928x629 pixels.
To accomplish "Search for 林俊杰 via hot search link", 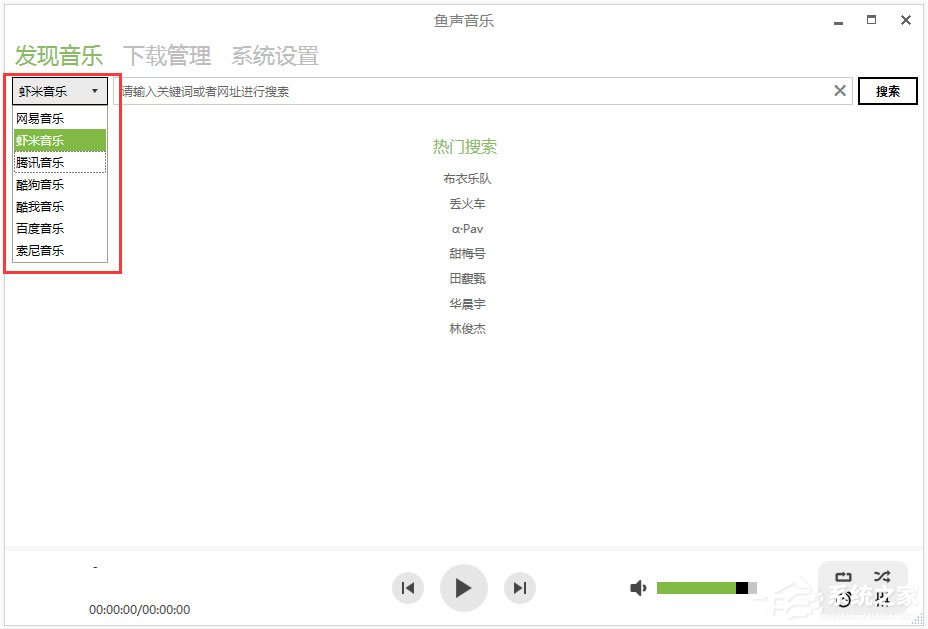I will pos(468,328).
